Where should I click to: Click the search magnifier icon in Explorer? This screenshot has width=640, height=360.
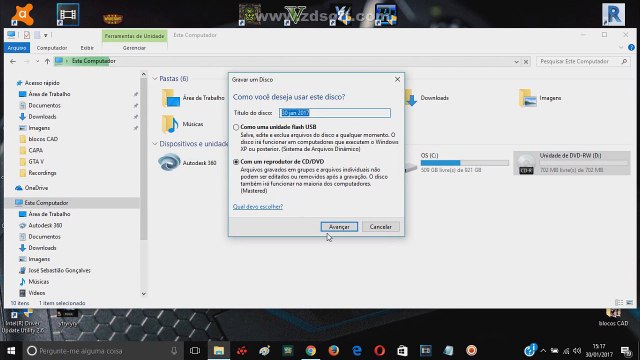point(624,61)
